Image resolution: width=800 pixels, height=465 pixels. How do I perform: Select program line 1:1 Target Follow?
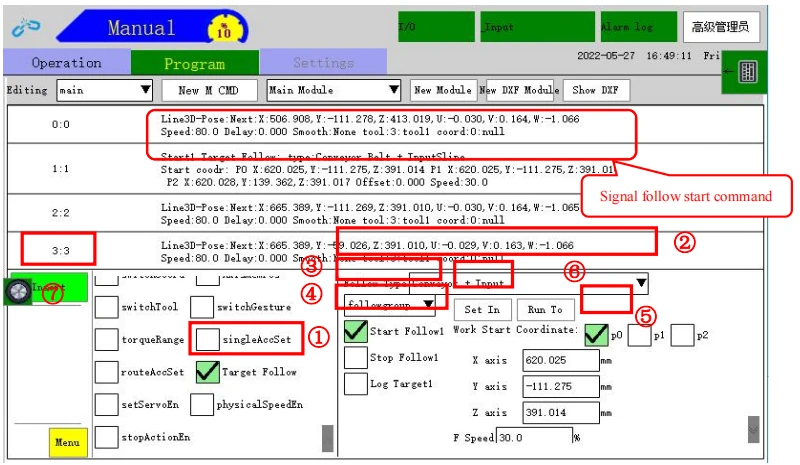385,169
